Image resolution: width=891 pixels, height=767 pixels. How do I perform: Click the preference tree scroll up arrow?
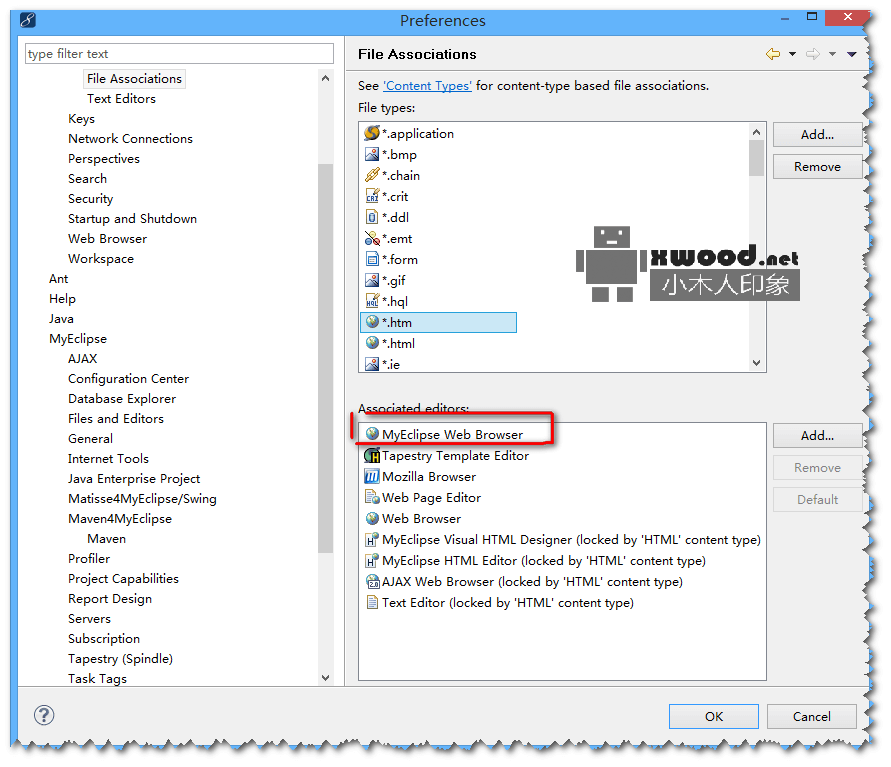[326, 78]
